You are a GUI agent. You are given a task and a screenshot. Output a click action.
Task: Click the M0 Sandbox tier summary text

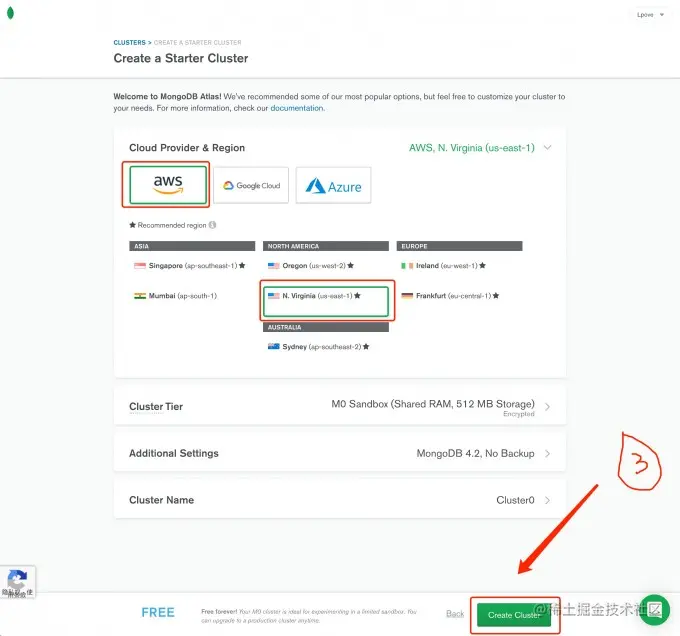pyautogui.click(x=433, y=404)
